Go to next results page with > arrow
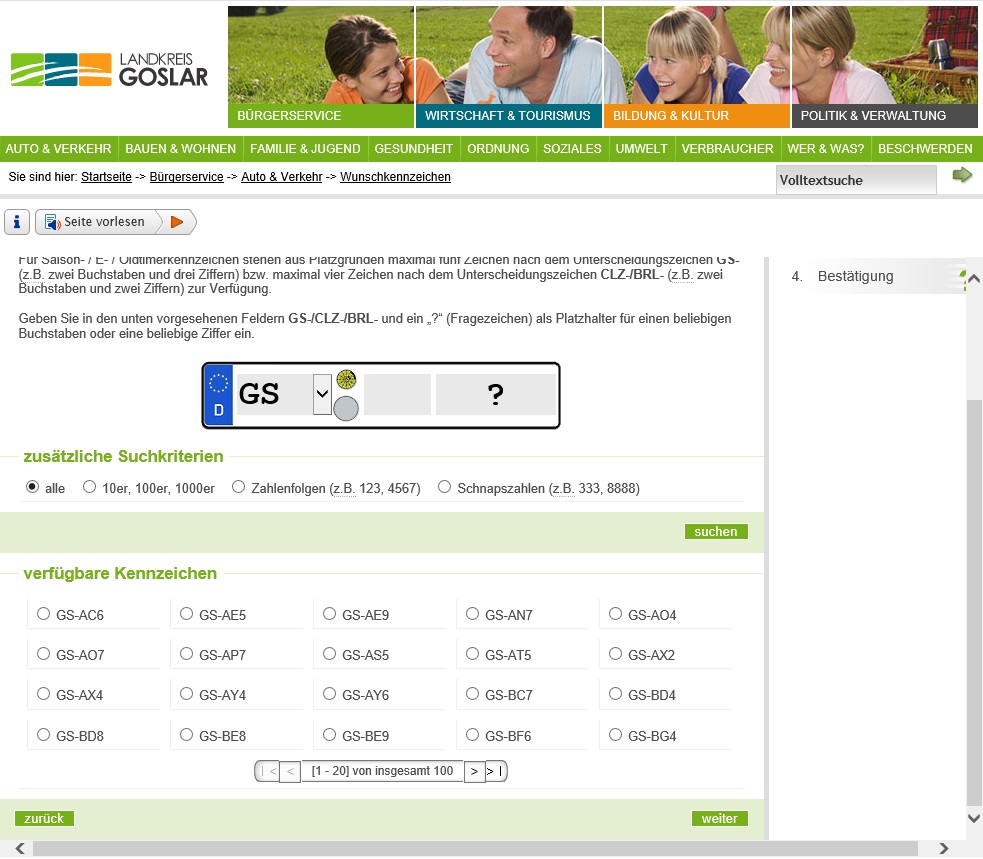 [474, 771]
